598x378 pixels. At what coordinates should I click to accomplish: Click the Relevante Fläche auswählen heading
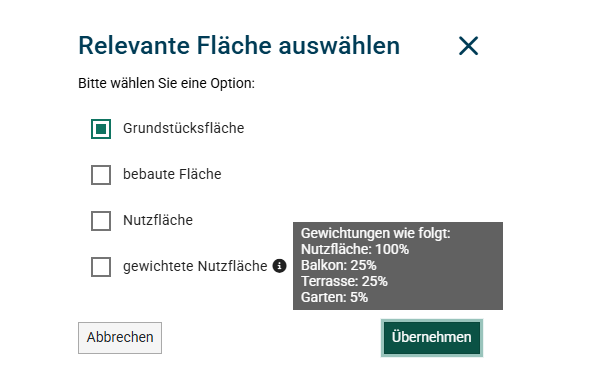point(239,46)
